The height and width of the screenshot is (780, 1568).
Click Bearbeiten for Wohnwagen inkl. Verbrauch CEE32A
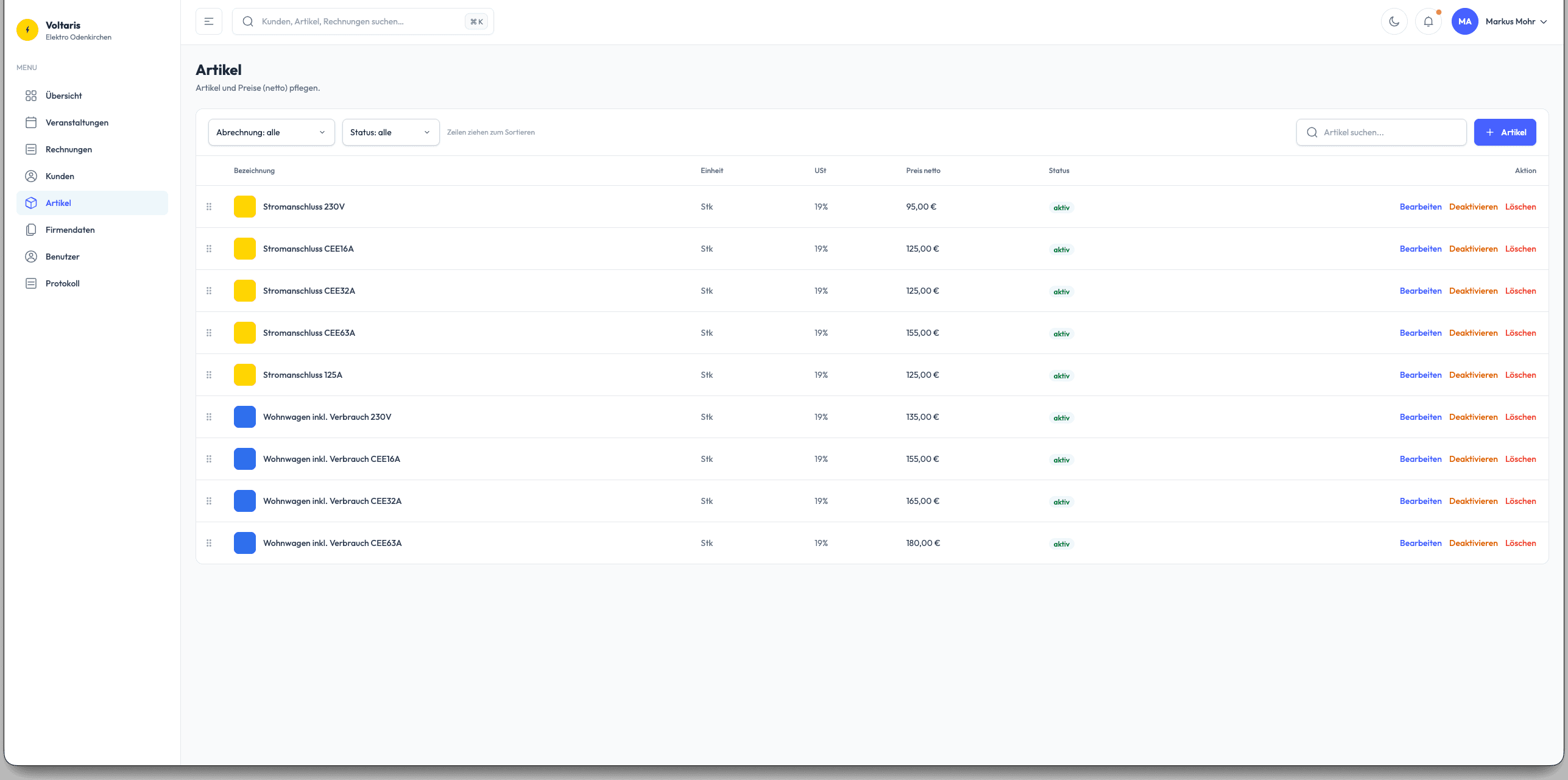click(1421, 501)
